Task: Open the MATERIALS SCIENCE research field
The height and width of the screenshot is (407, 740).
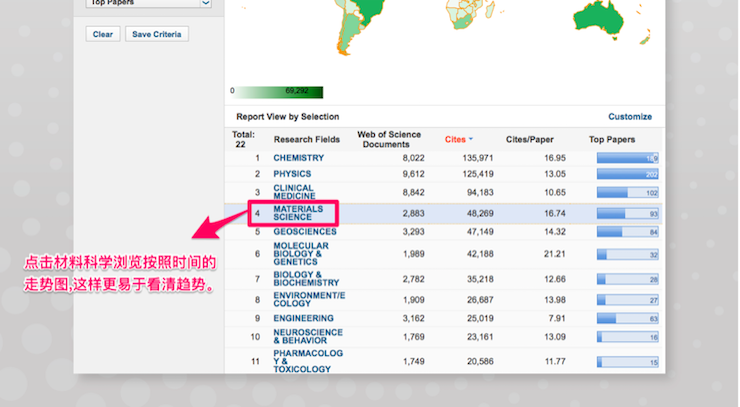Action: (x=298, y=213)
